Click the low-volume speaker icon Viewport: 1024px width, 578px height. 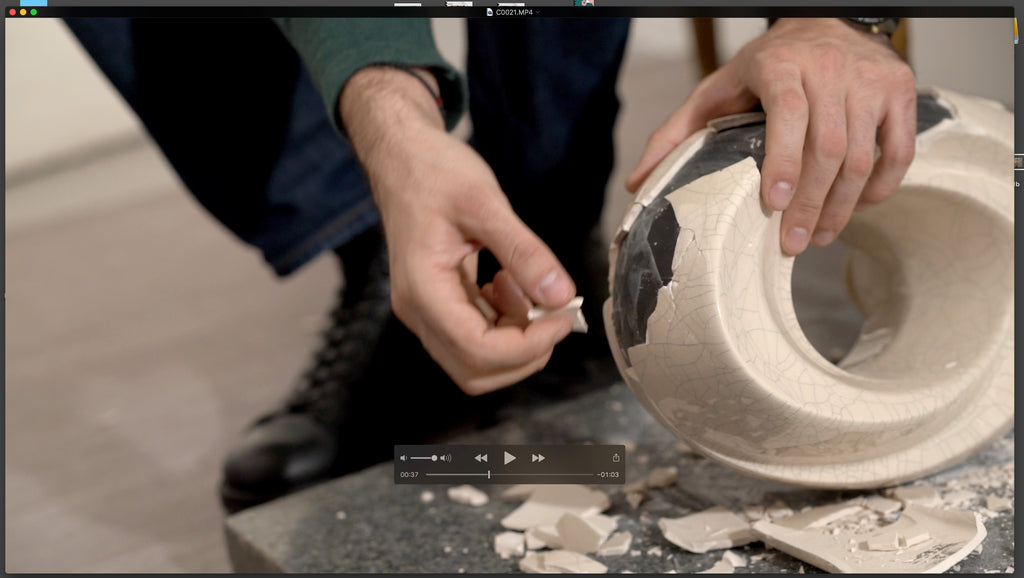tap(403, 458)
